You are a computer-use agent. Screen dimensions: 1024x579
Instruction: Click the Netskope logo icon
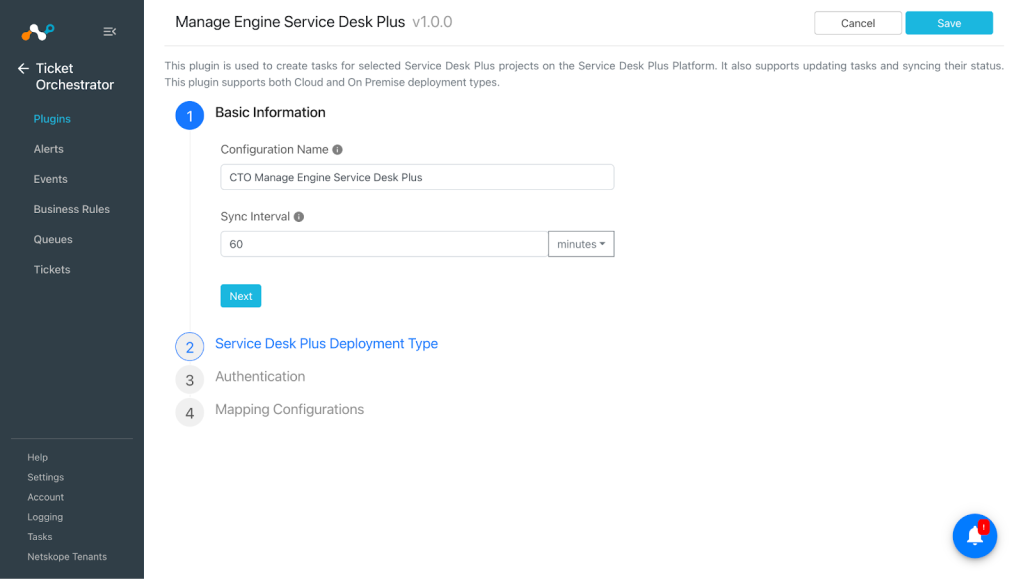(x=38, y=31)
